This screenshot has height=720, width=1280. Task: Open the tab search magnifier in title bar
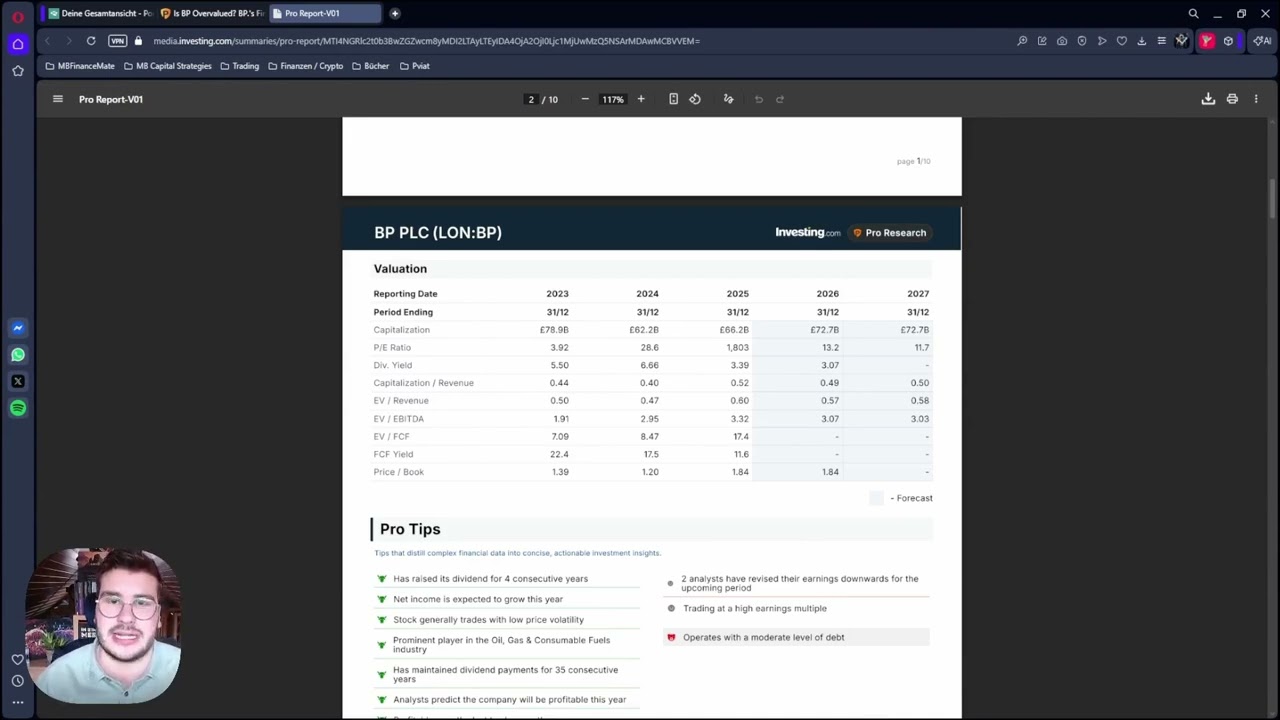(1193, 14)
